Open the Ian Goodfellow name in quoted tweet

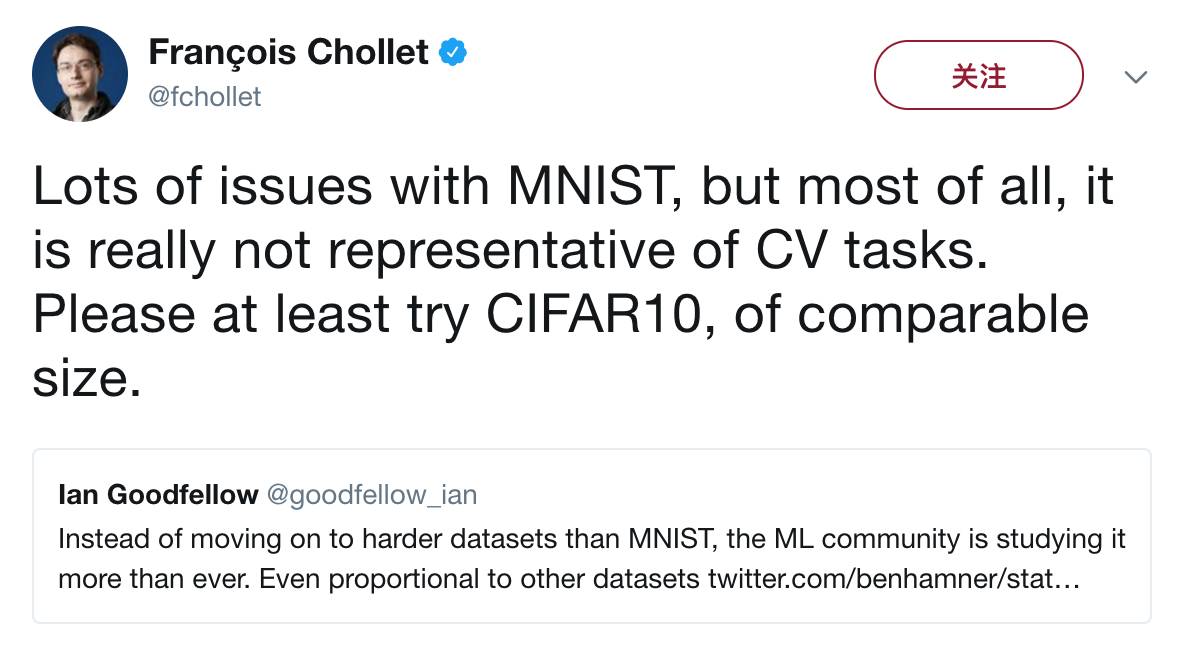(x=158, y=494)
